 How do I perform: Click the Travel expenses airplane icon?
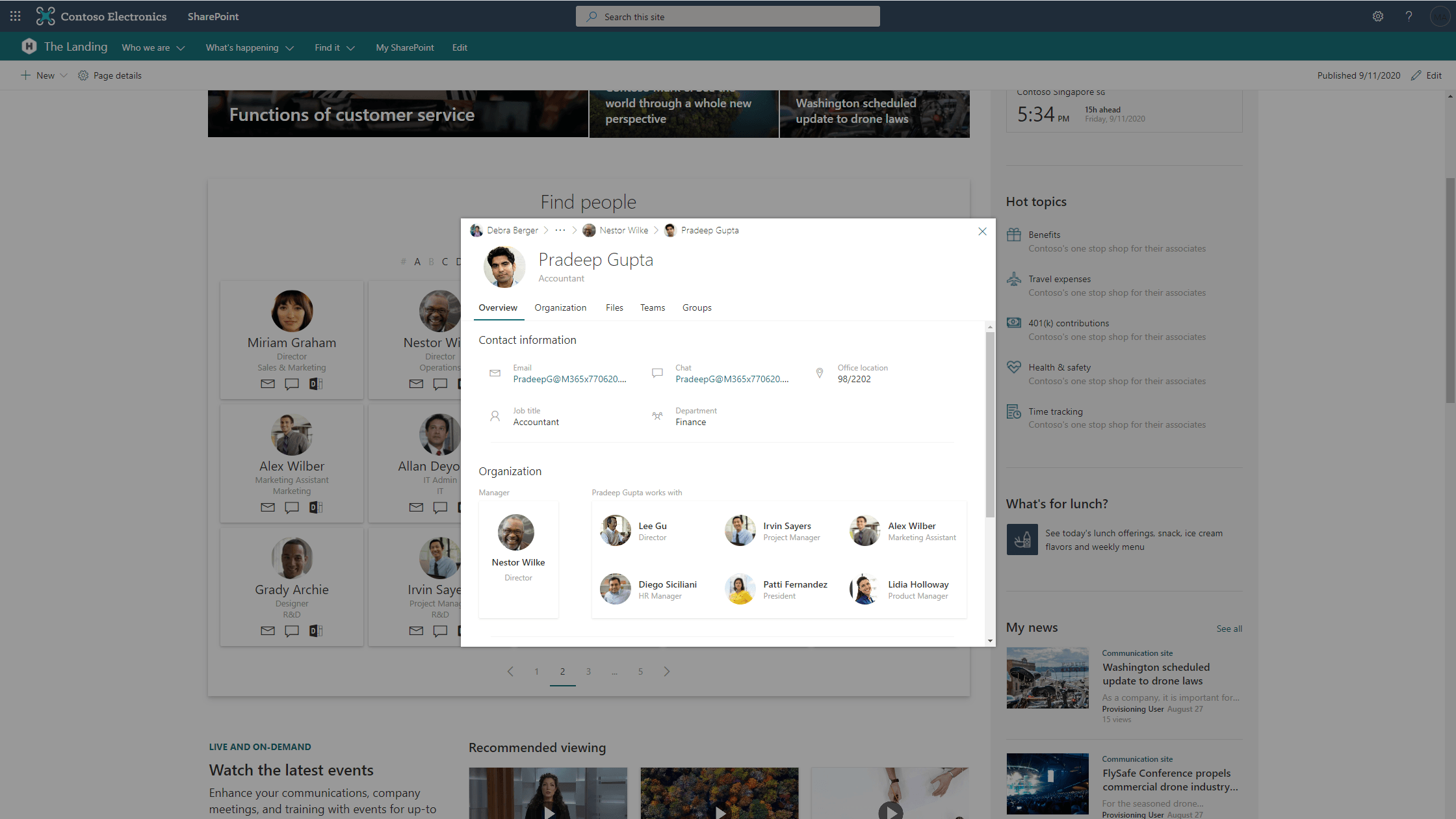1014,279
